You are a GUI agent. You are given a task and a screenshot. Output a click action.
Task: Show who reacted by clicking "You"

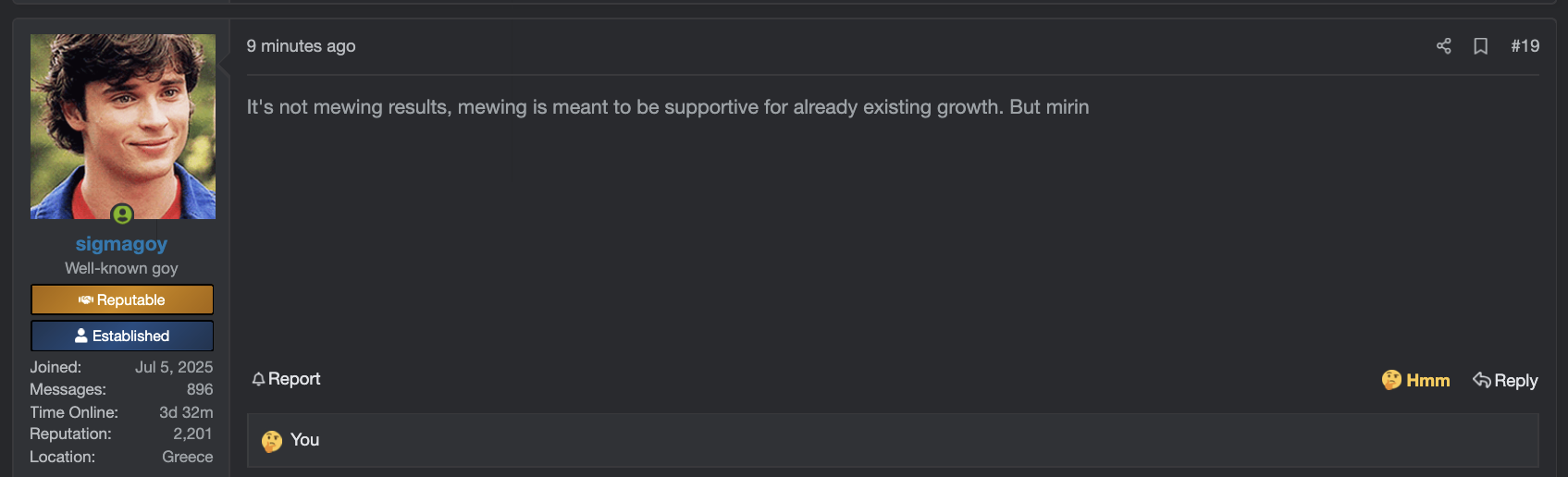pyautogui.click(x=304, y=440)
